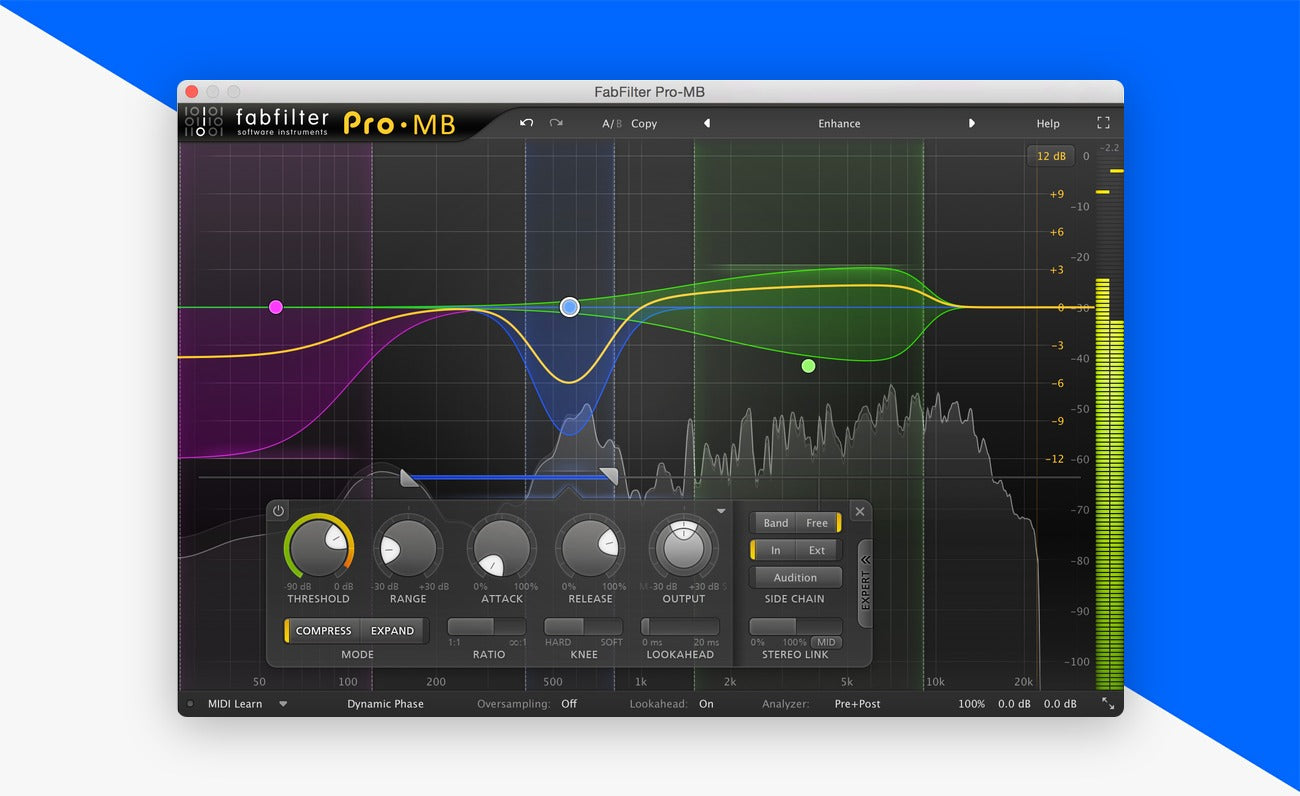The image size is (1300, 796).
Task: Select the magenta low band dot
Action: pos(276,307)
